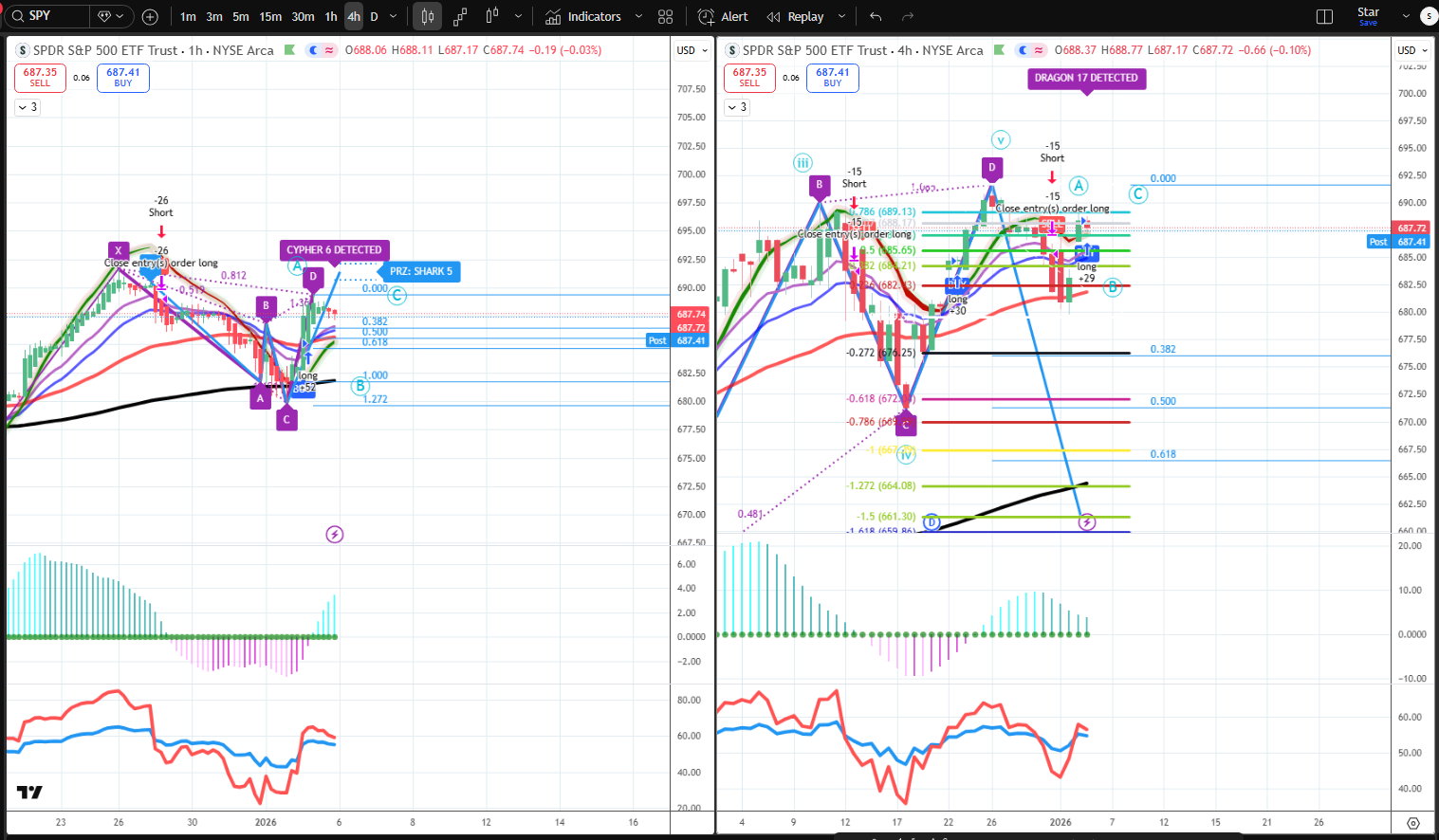Expand the indicator legend on 1h chart
The width and height of the screenshot is (1439, 840).
(x=28, y=107)
